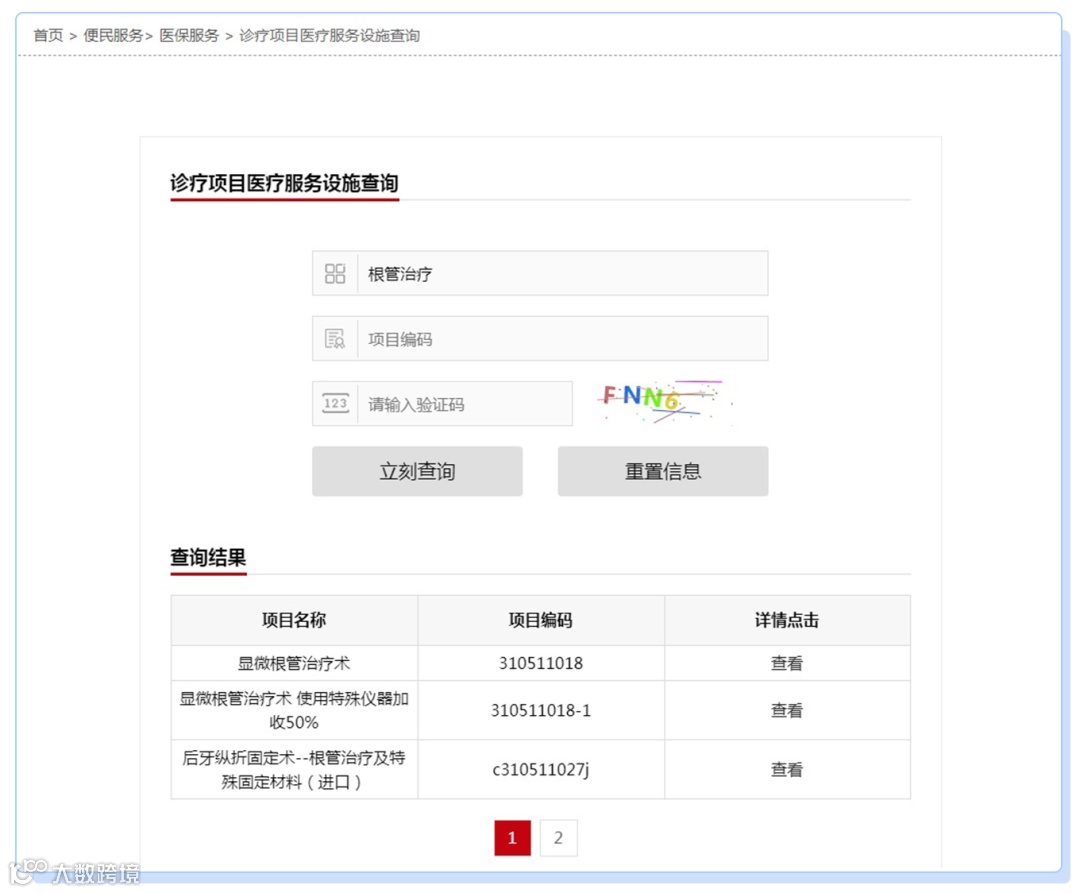Click the grid icon beside the 根管治疗 field
The width and height of the screenshot is (1080, 893).
click(335, 273)
